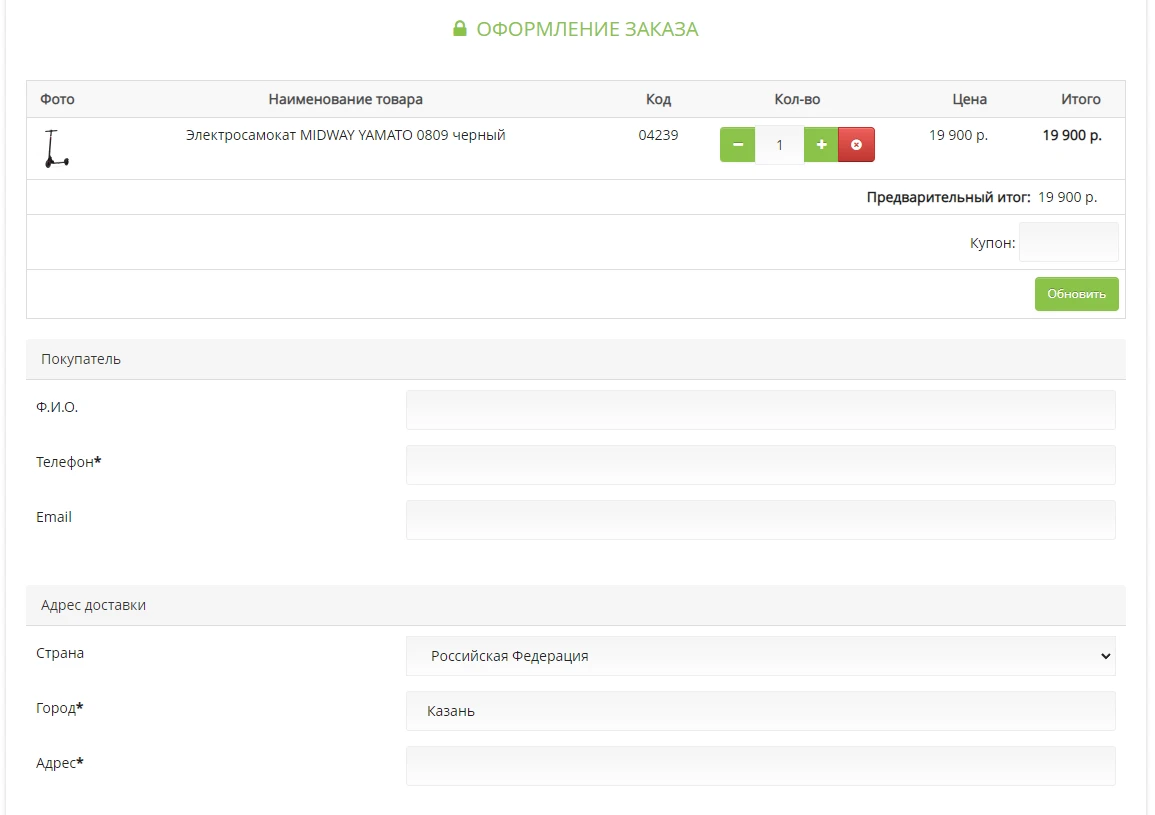Expand the Страна country dropdown

(x=760, y=656)
